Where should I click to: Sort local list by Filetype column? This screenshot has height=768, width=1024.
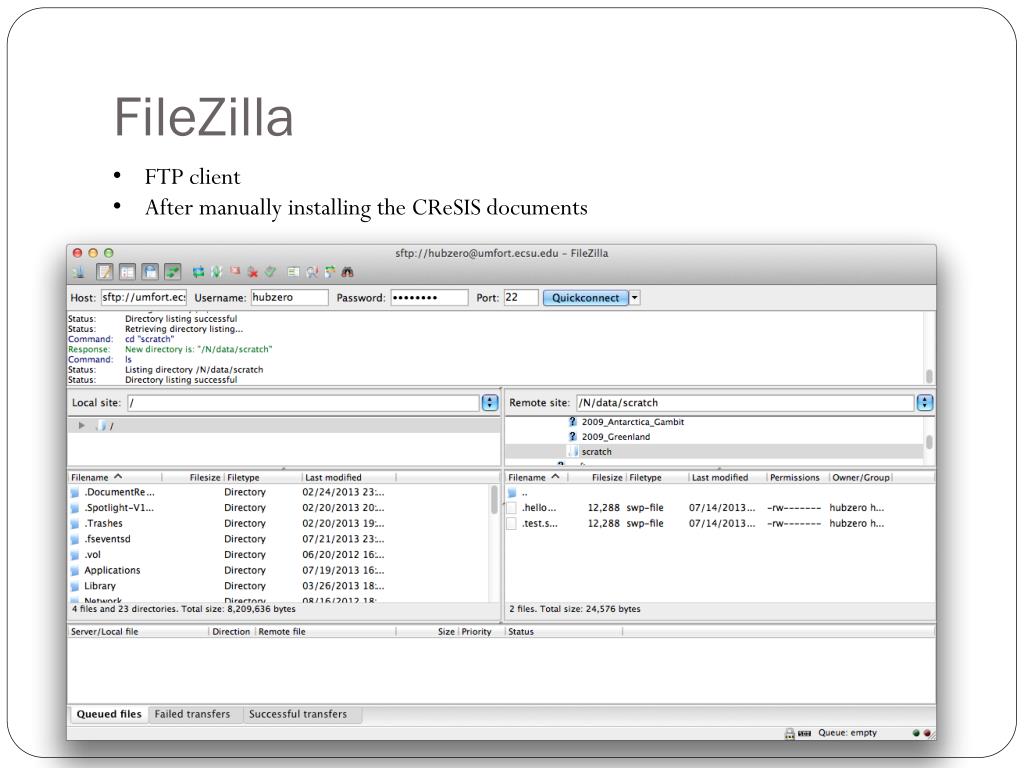coord(263,477)
